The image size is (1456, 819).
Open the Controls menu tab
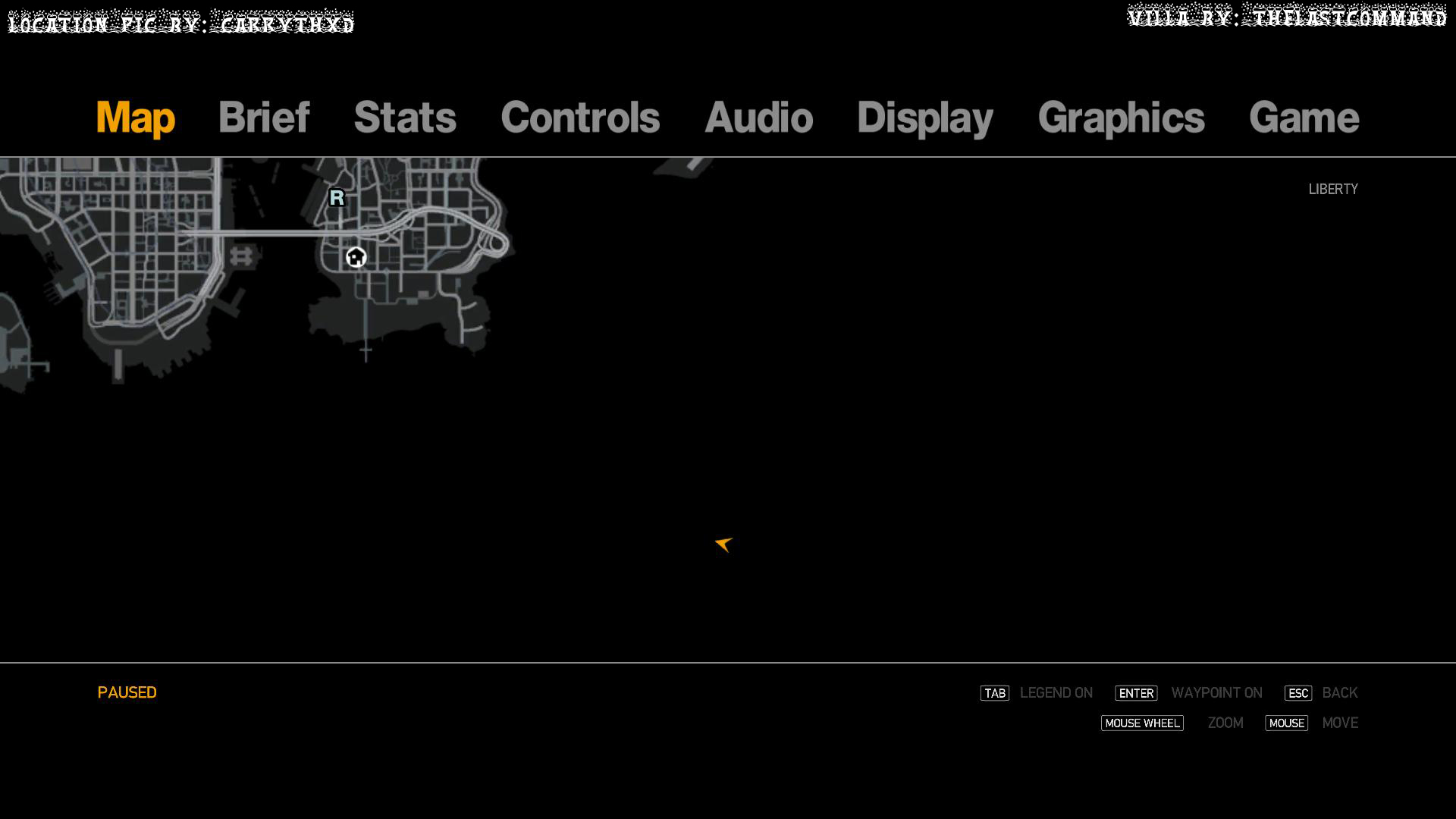click(580, 118)
